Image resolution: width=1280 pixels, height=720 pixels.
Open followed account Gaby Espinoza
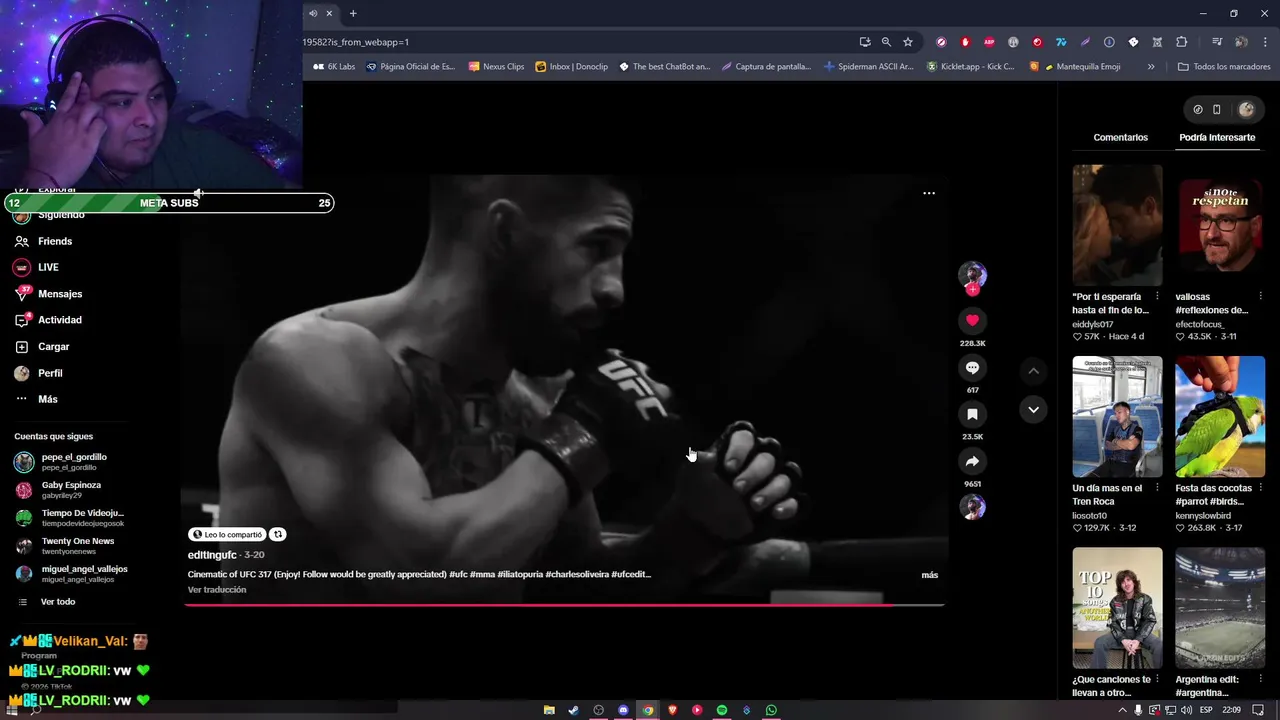70,490
